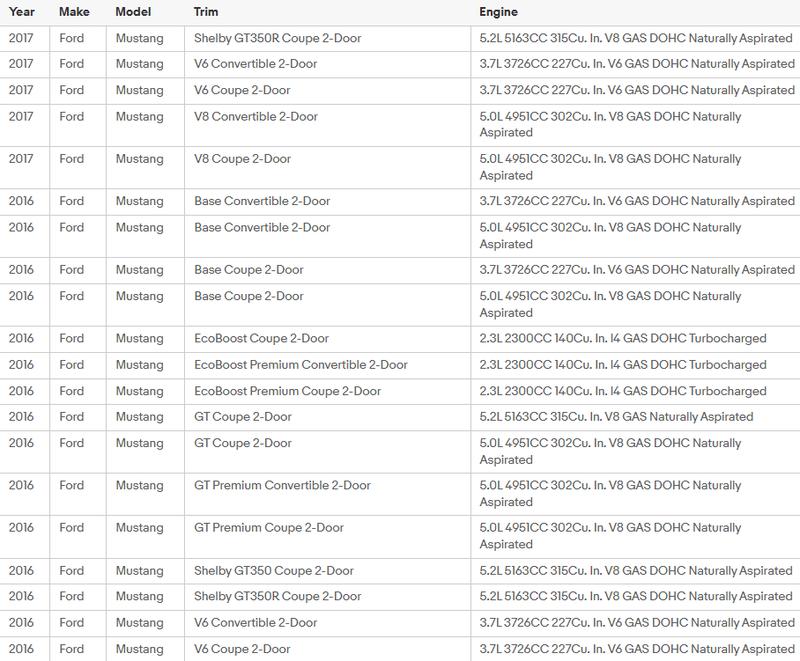Click the GT Premium Convertible 2-Door cell
Image resolution: width=800 pixels, height=661 pixels.
tap(282, 485)
